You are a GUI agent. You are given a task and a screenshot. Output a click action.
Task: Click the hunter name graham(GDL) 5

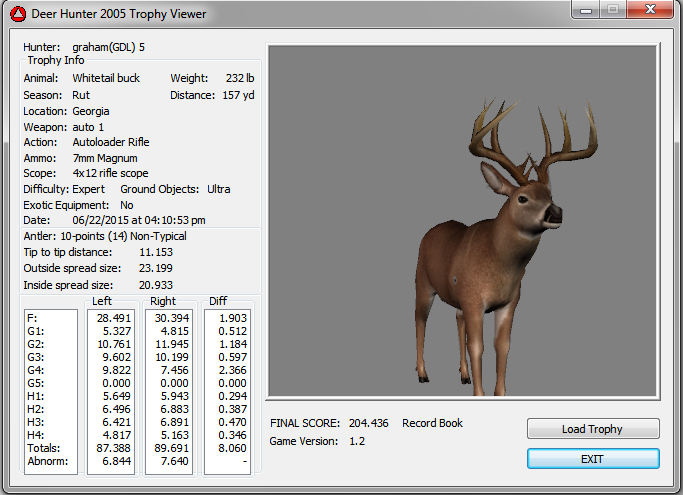pos(110,47)
